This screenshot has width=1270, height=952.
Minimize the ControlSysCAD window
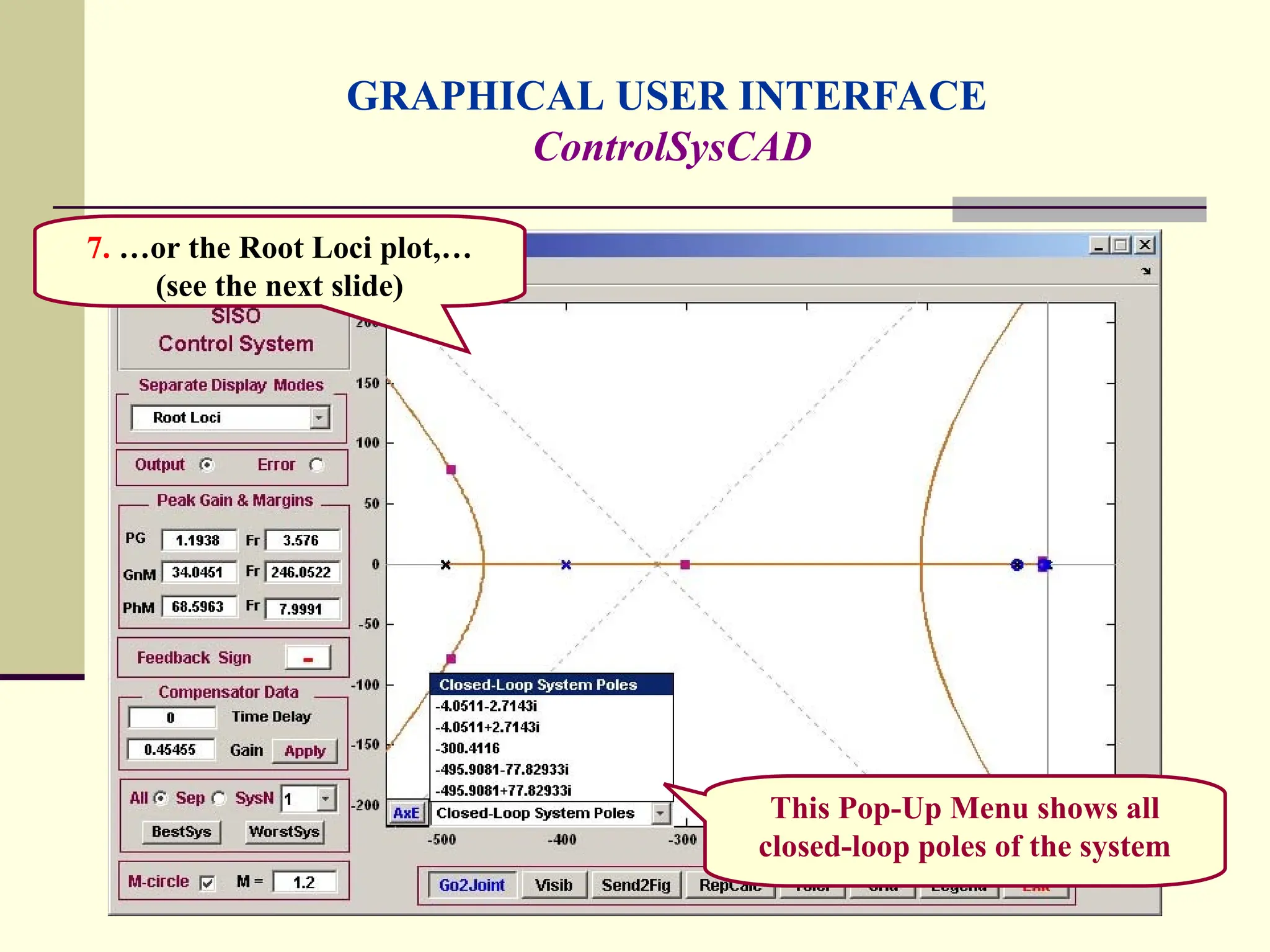pyautogui.click(x=1099, y=245)
